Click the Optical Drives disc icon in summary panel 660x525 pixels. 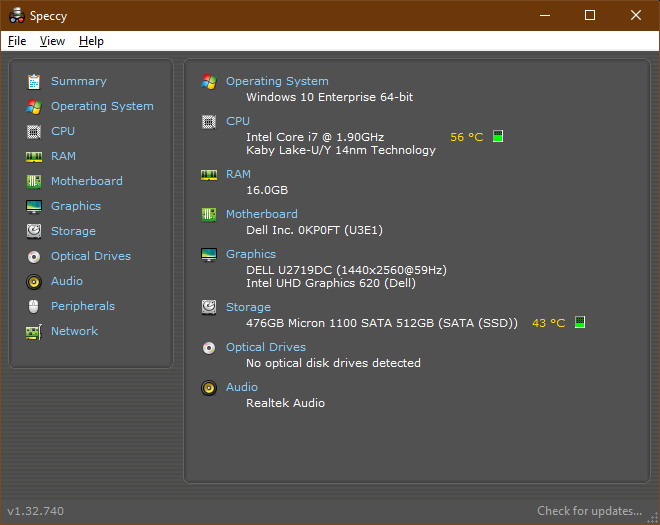click(209, 348)
